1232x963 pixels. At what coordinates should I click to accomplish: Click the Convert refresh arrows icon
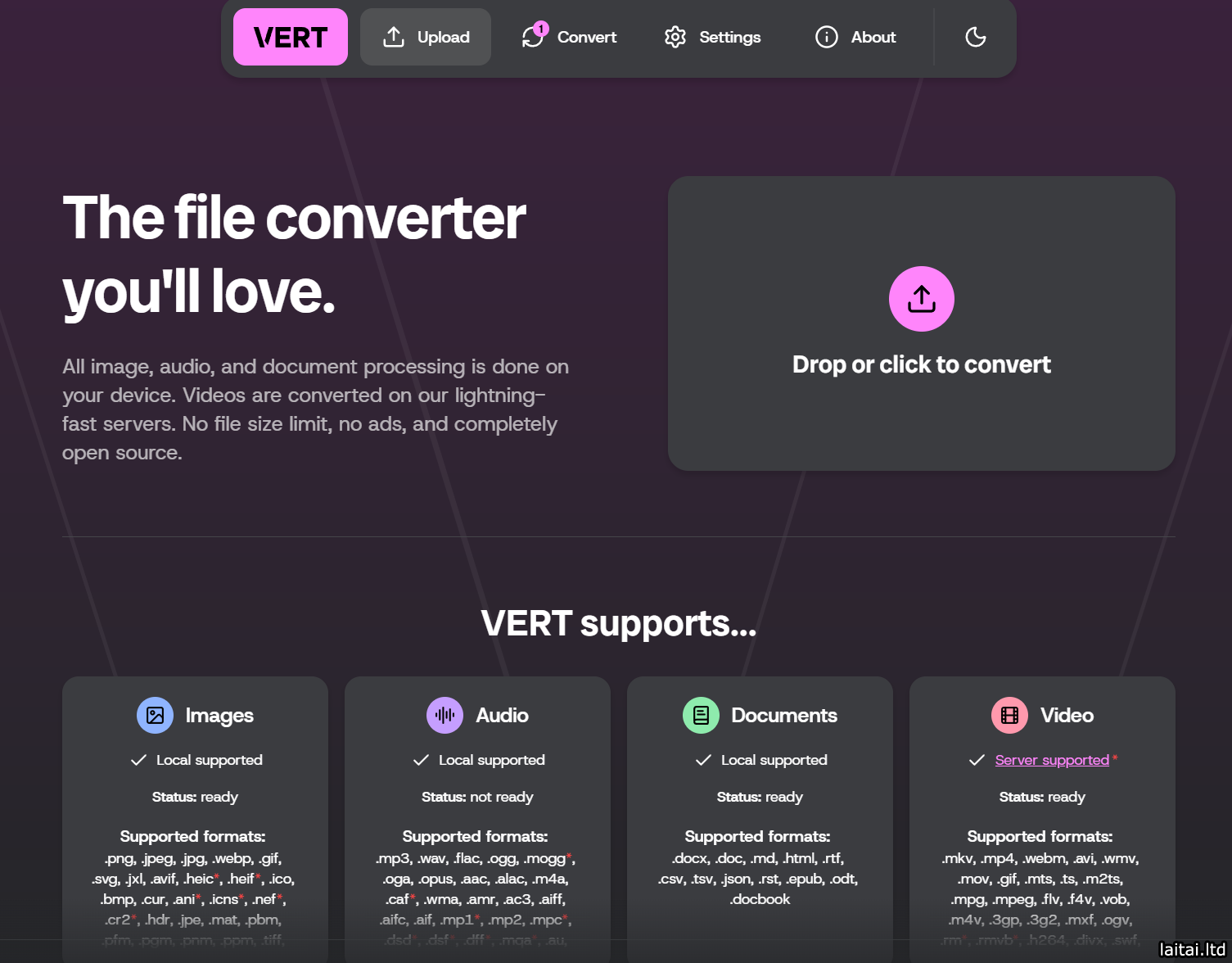(x=532, y=38)
